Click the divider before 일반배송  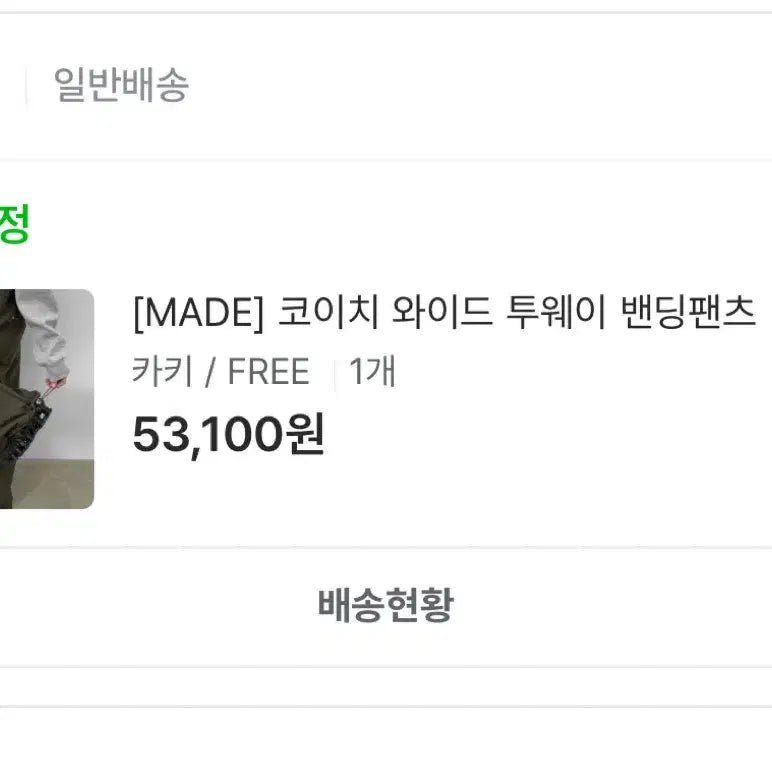(x=26, y=87)
